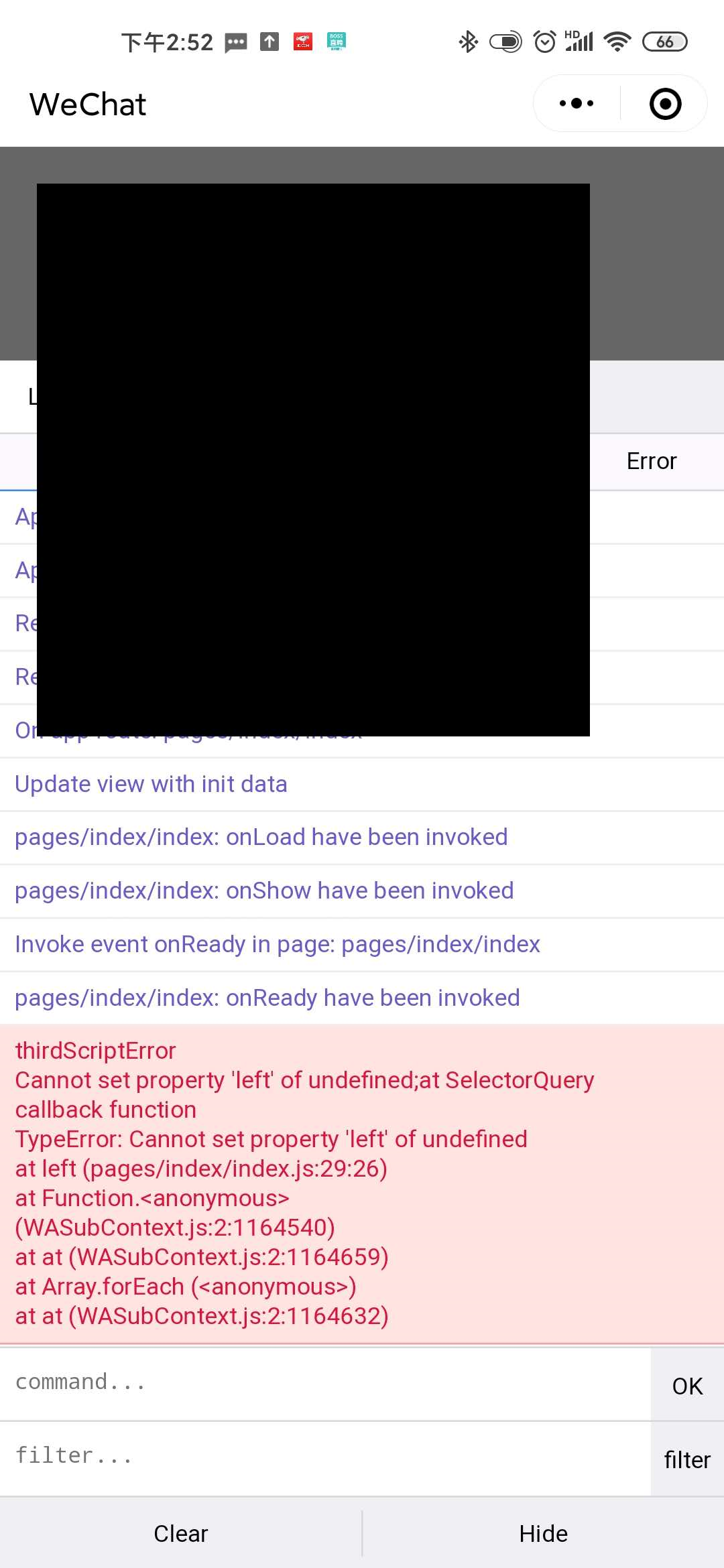Tap the Wi-Fi signal icon
The width and height of the screenshot is (724, 1568).
[617, 42]
